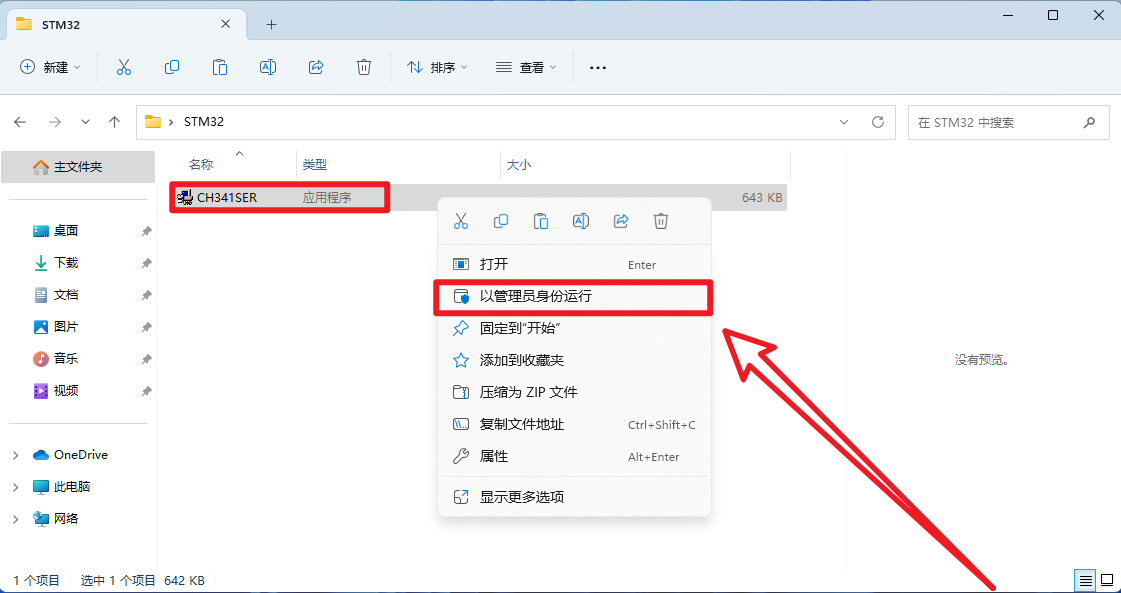Click the Paste icon in the toolbar
The width and height of the screenshot is (1121, 593).
tap(220, 67)
